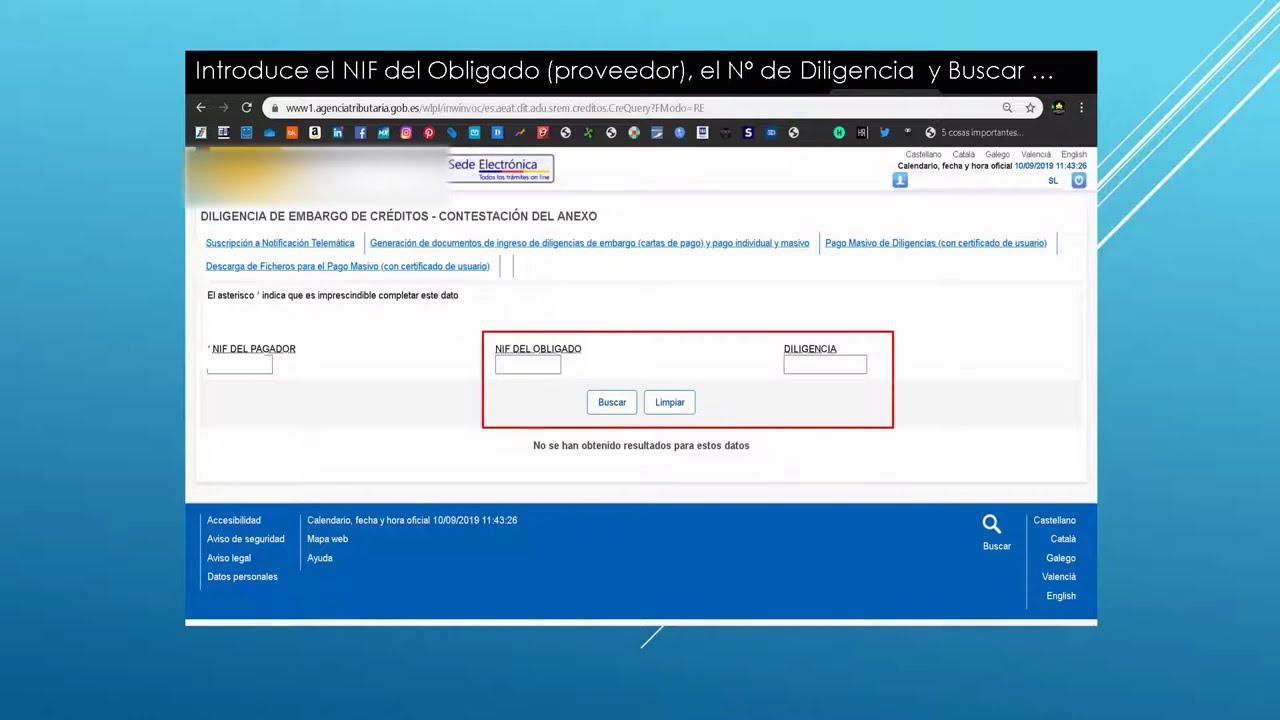This screenshot has width=1280, height=720.
Task: Click the search magnifier icon in the blue footer
Action: 991,523
